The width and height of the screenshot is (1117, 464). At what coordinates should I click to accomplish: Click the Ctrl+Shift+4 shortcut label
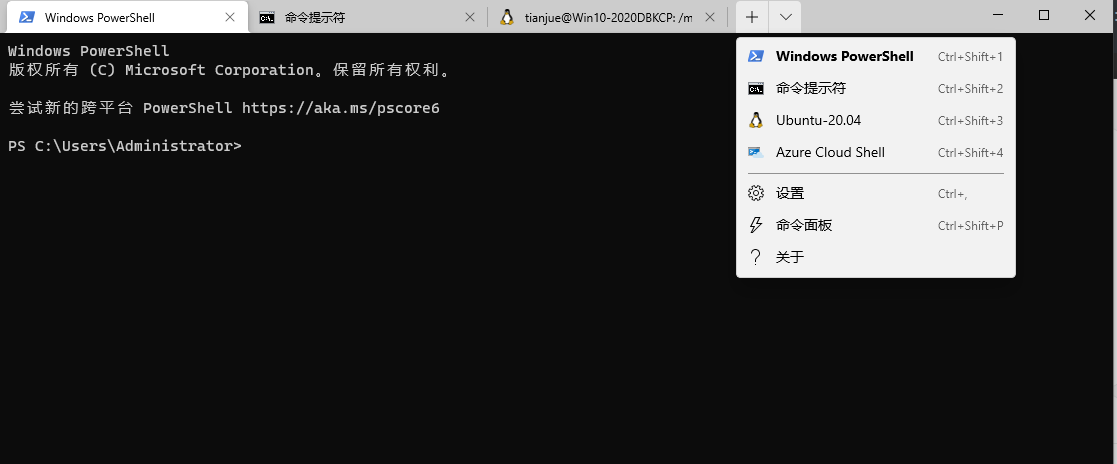[970, 152]
